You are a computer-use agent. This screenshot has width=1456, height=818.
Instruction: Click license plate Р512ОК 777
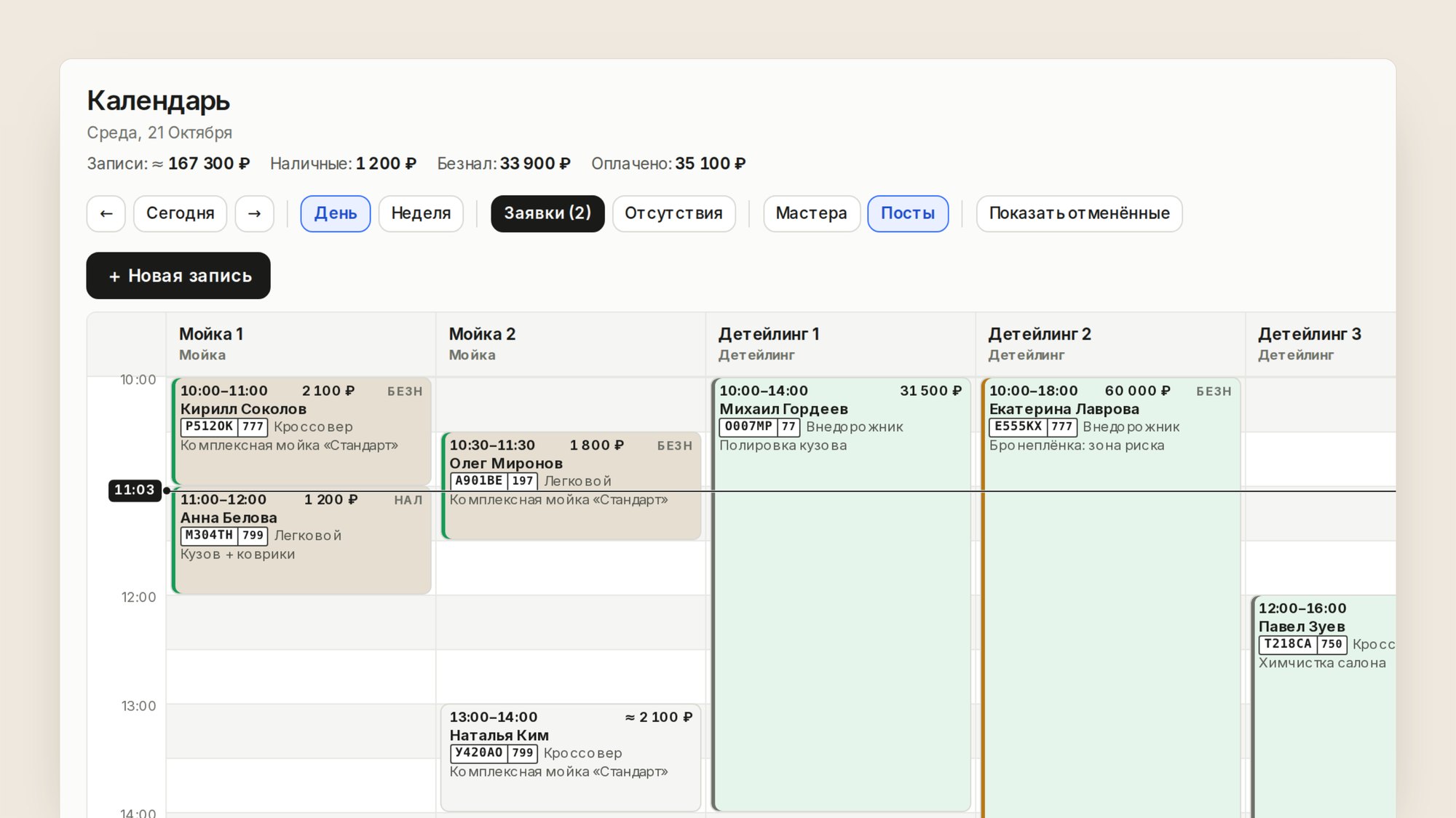pyautogui.click(x=224, y=427)
